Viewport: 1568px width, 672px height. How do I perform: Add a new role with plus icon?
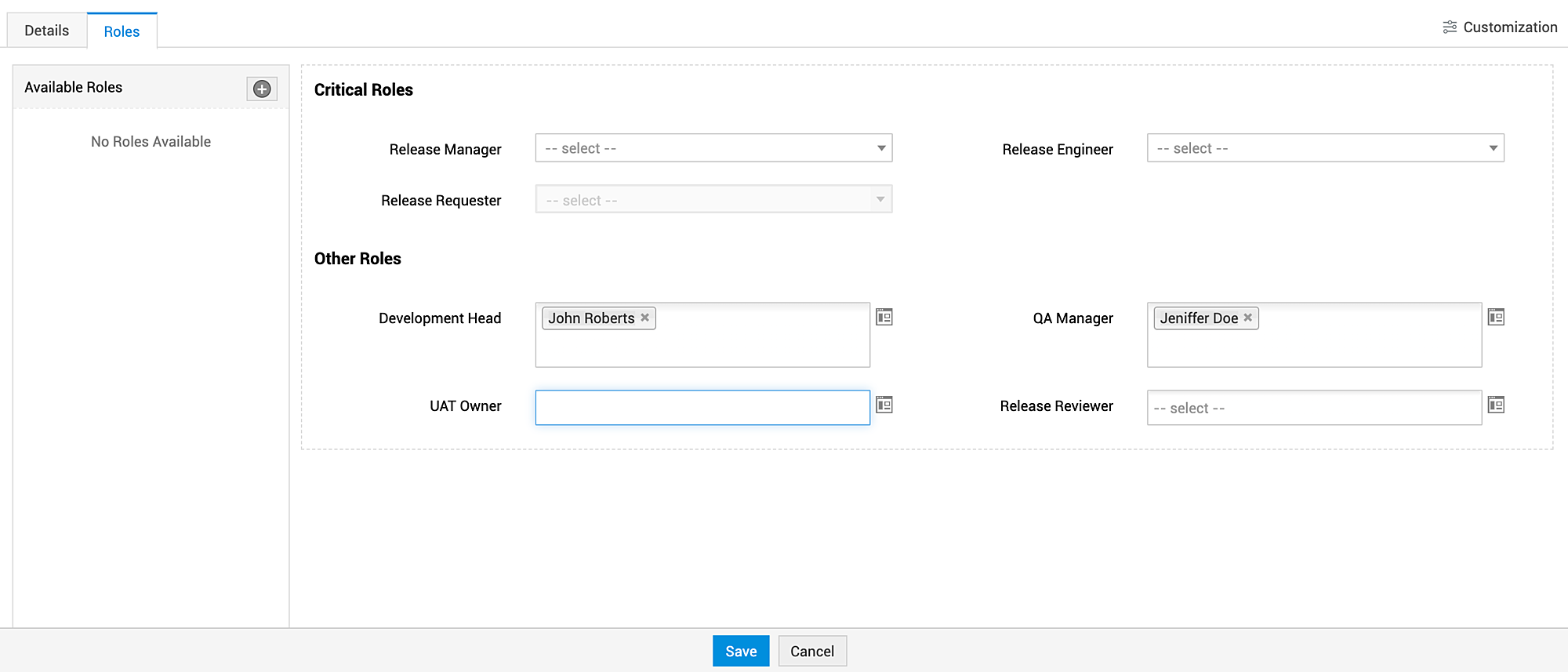click(262, 89)
